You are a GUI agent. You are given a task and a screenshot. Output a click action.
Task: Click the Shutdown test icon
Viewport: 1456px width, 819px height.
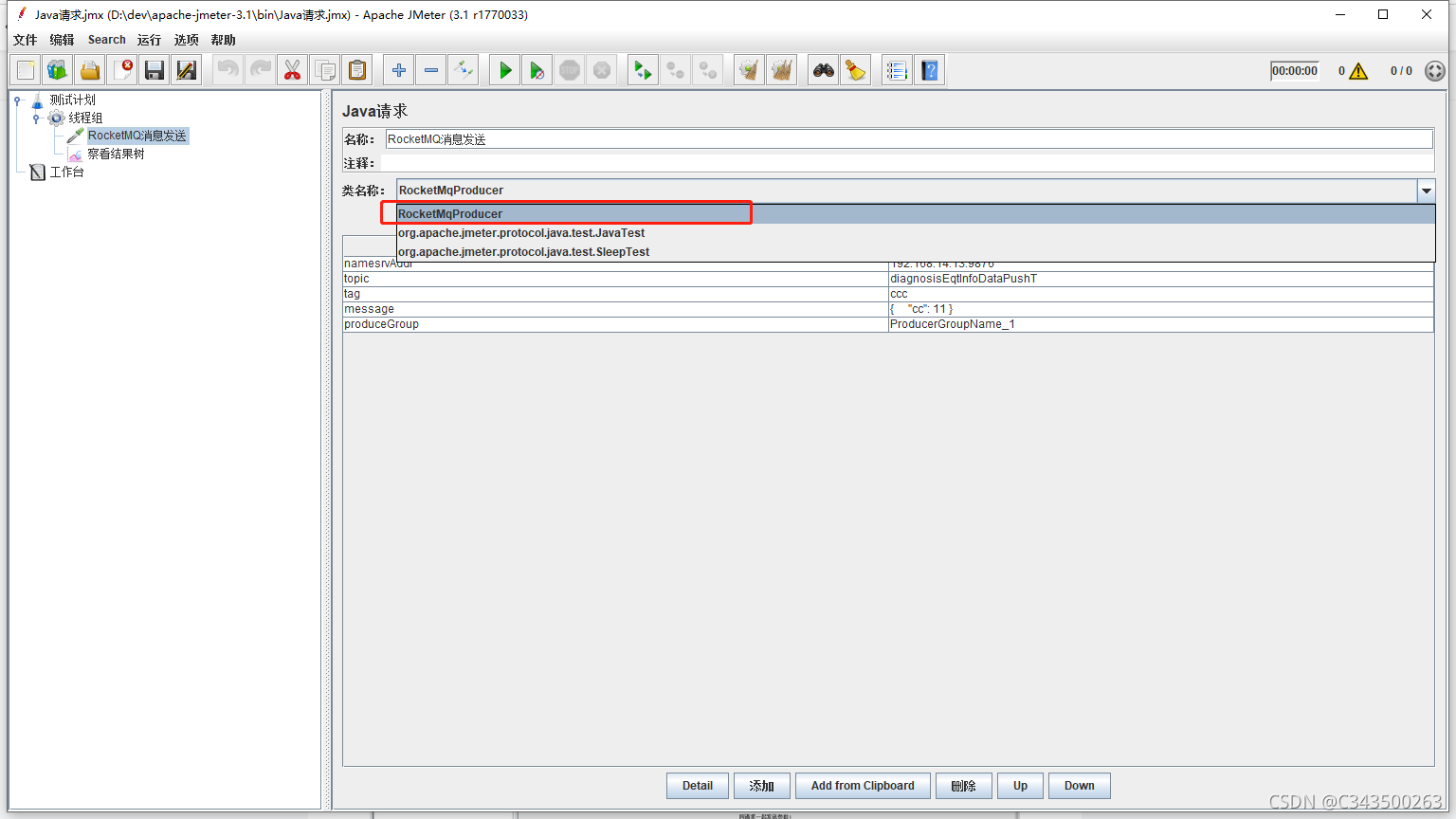click(602, 70)
